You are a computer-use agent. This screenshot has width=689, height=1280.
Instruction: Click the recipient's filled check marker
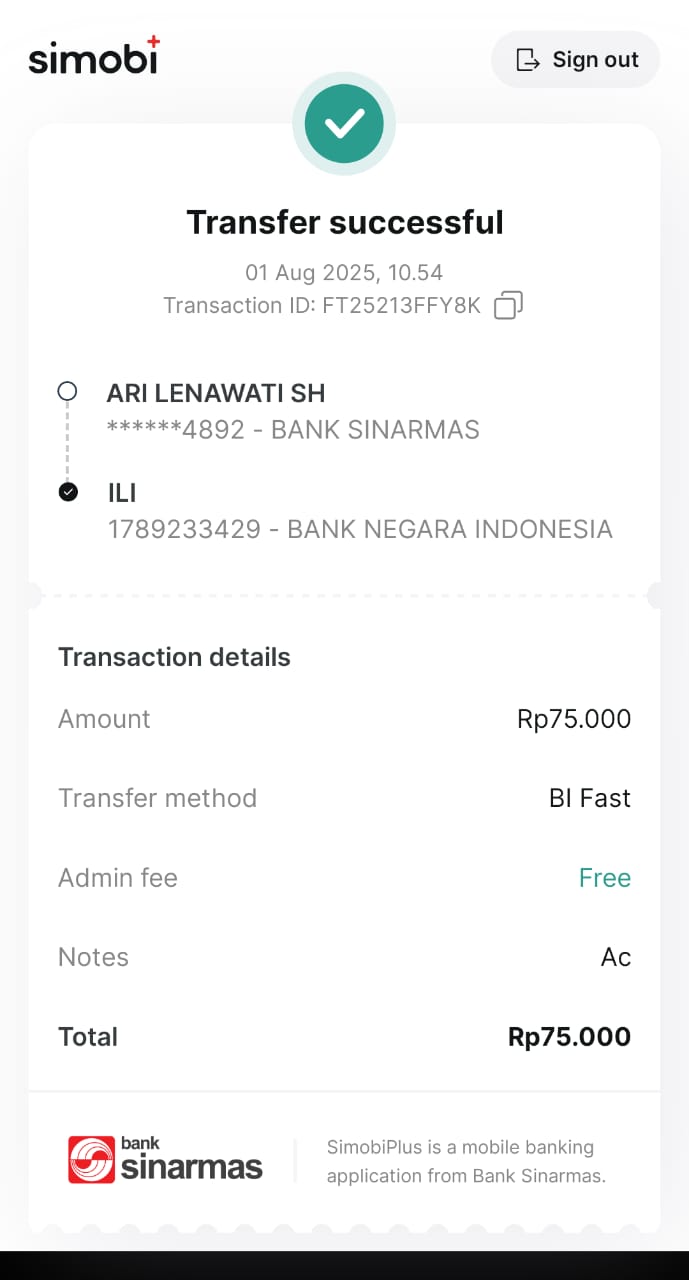[68, 492]
